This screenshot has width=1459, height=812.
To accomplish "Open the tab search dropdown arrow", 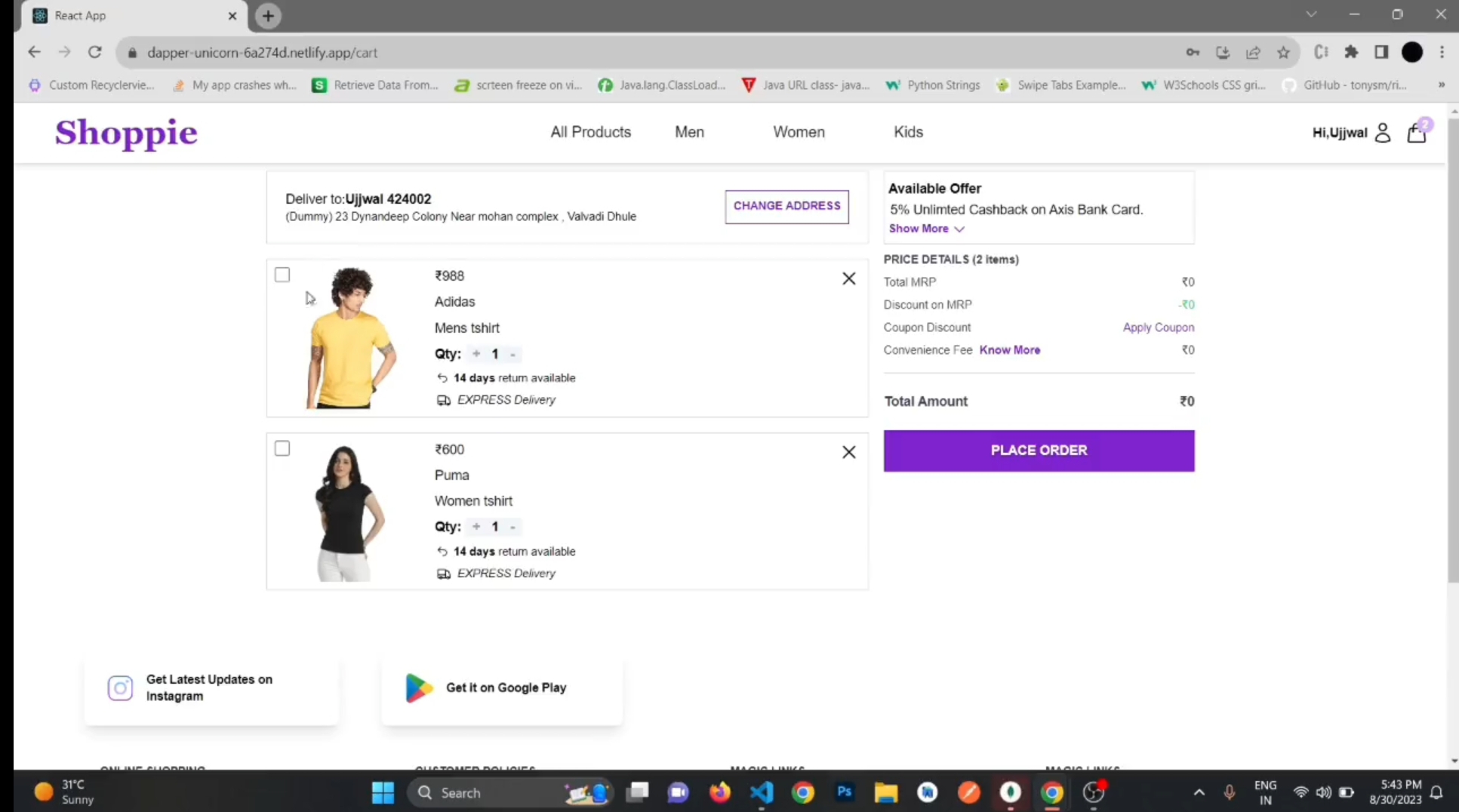I will (x=1311, y=14).
